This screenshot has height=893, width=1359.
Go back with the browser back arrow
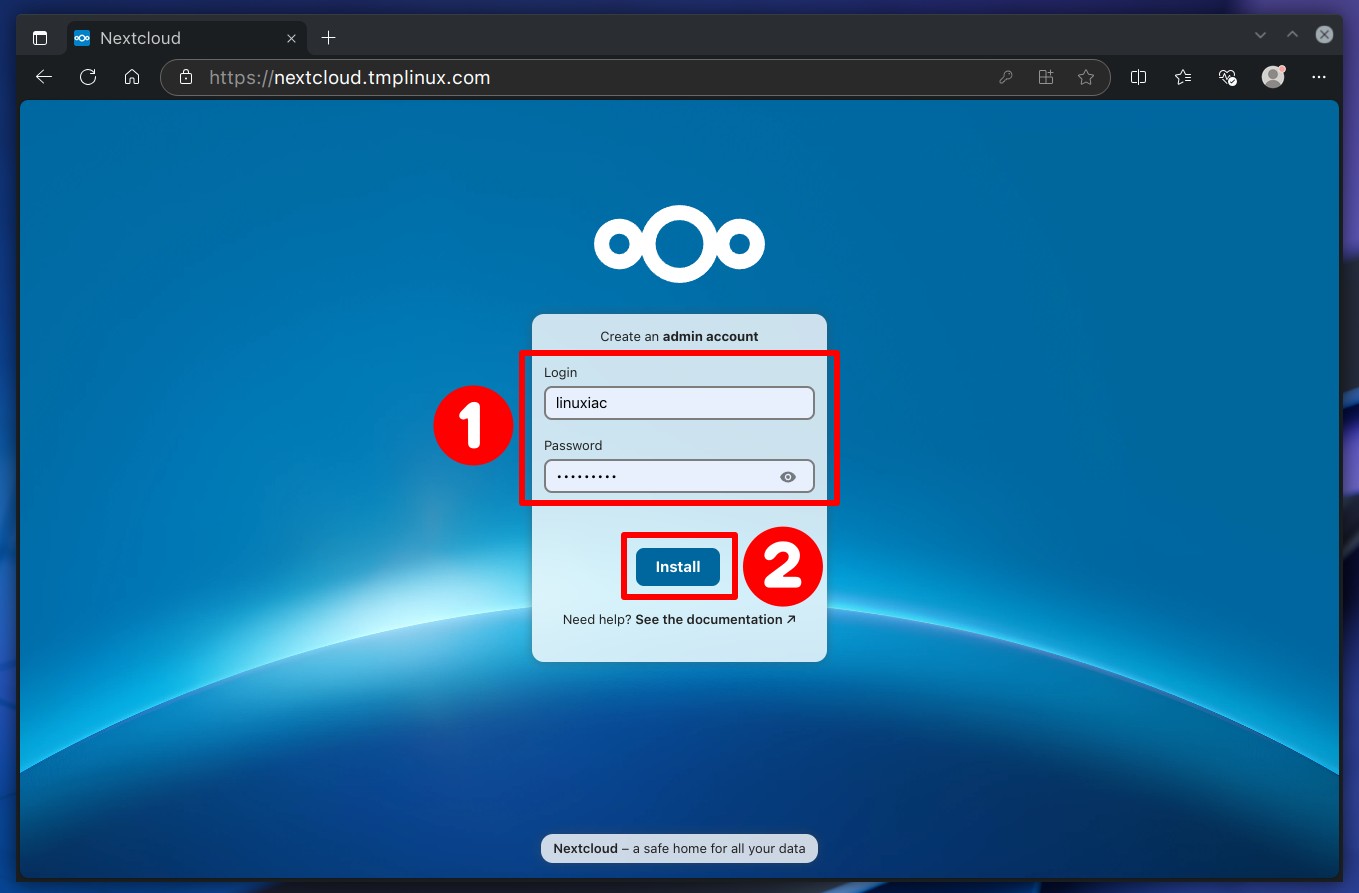point(44,77)
